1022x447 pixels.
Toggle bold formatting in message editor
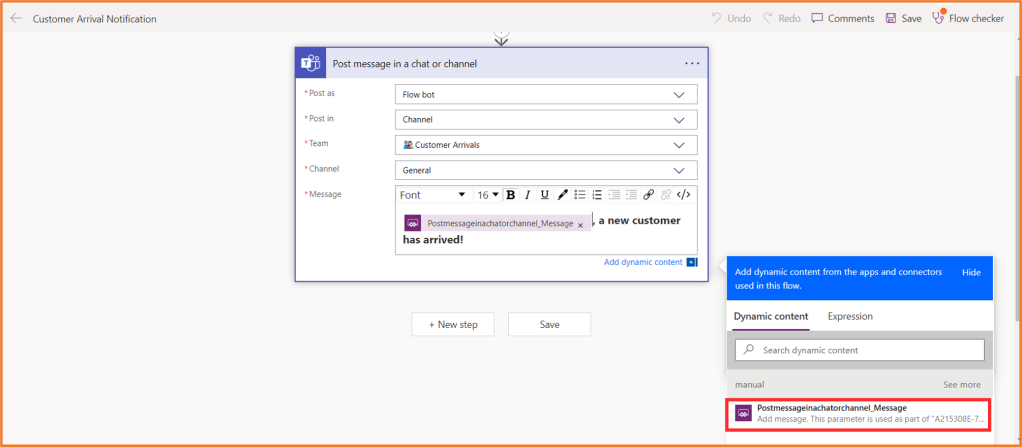(x=510, y=195)
